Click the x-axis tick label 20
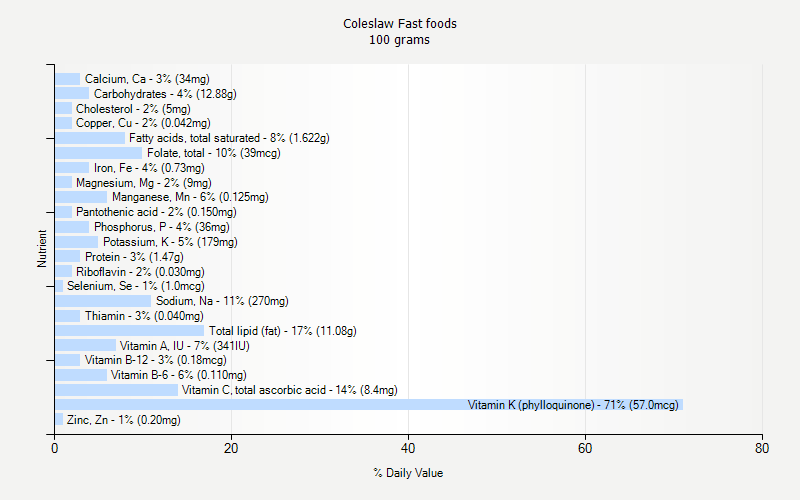Viewport: 800px width, 500px height. [231, 448]
